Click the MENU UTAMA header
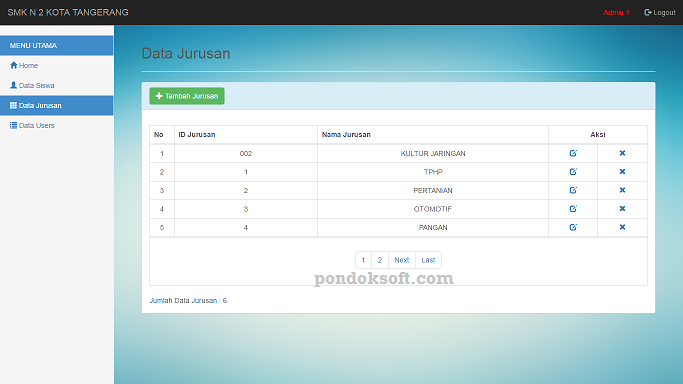The height and width of the screenshot is (384, 683). (57, 45)
